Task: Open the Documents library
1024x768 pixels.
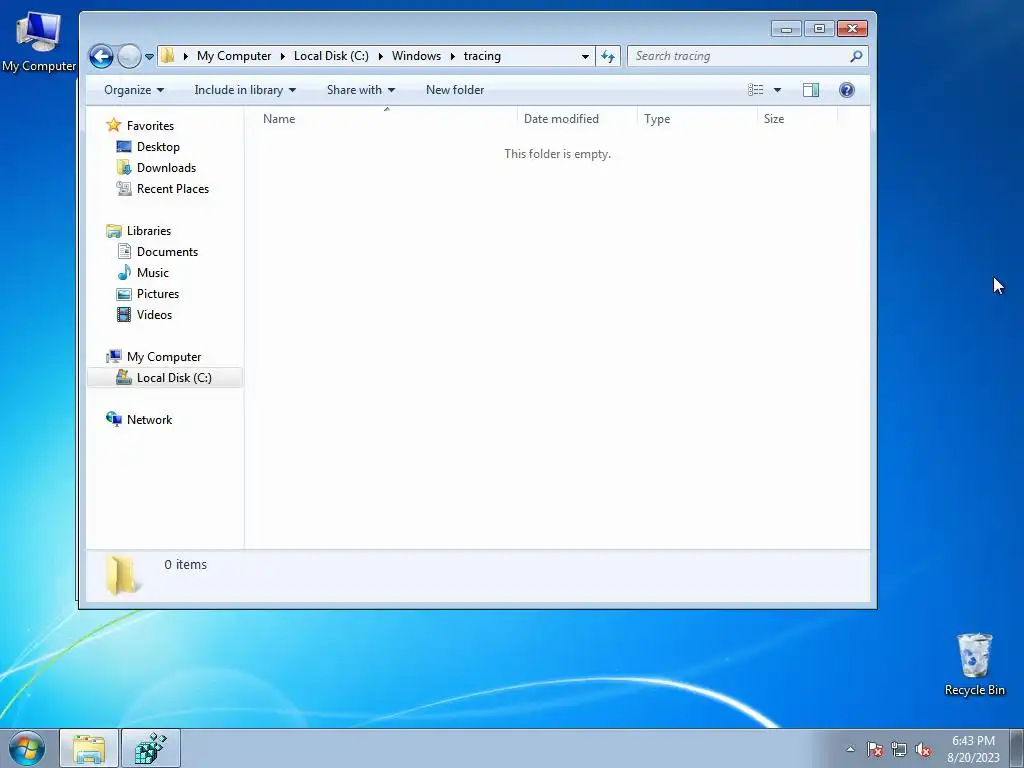Action: (x=167, y=251)
